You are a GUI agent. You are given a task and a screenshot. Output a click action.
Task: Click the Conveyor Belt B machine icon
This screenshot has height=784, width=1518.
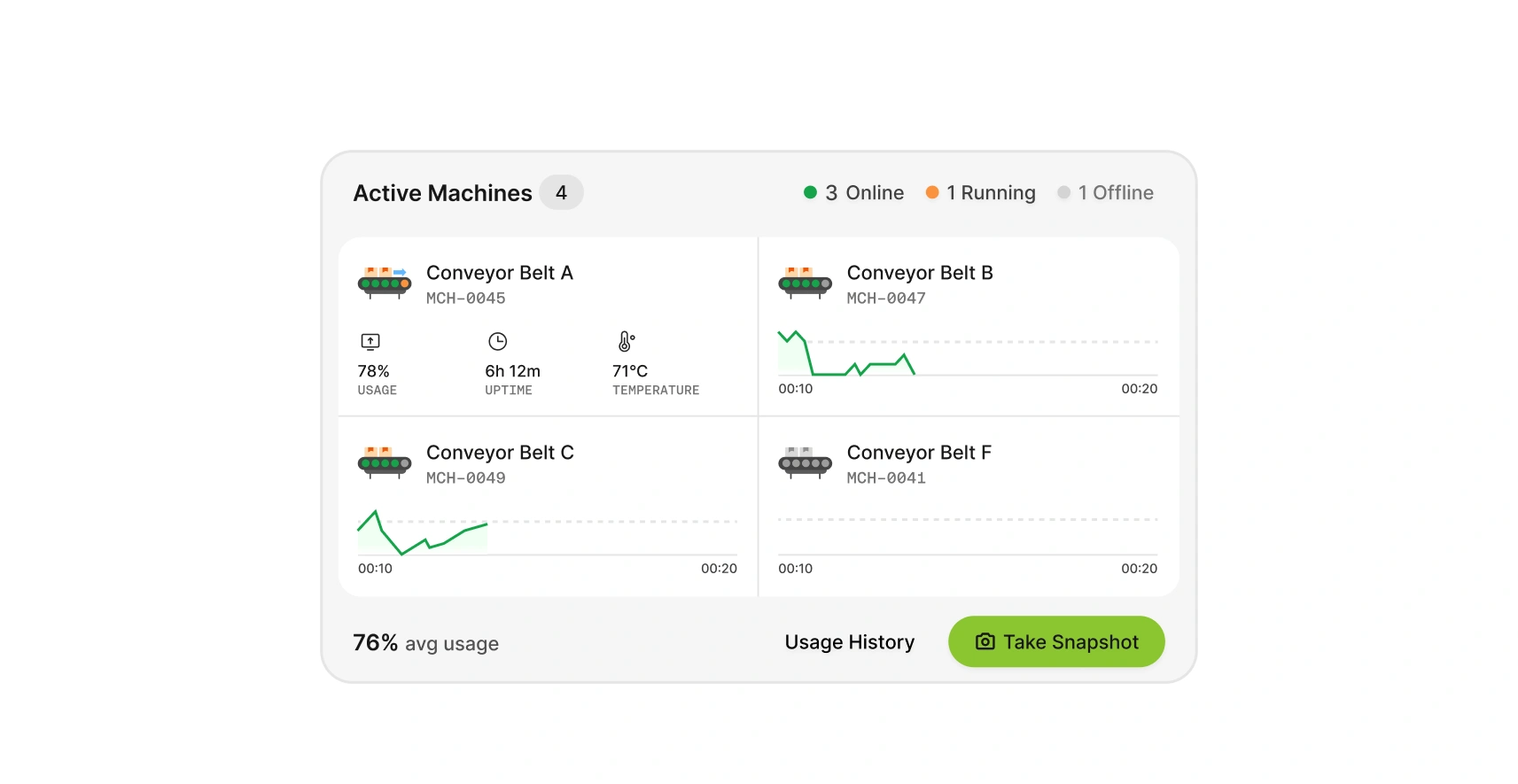(x=805, y=283)
